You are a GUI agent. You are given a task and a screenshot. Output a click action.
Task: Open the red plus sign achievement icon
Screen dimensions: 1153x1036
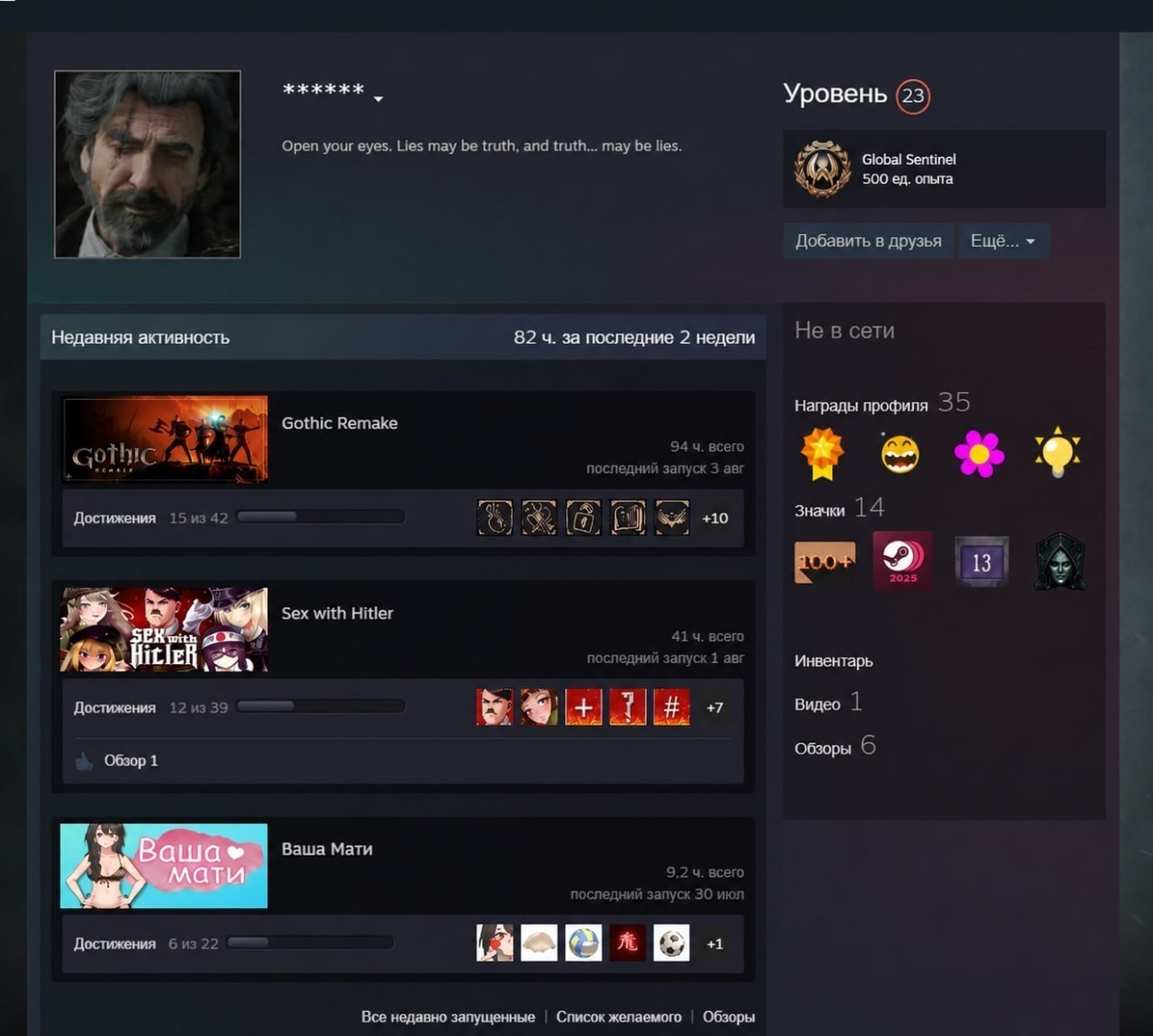coord(583,707)
